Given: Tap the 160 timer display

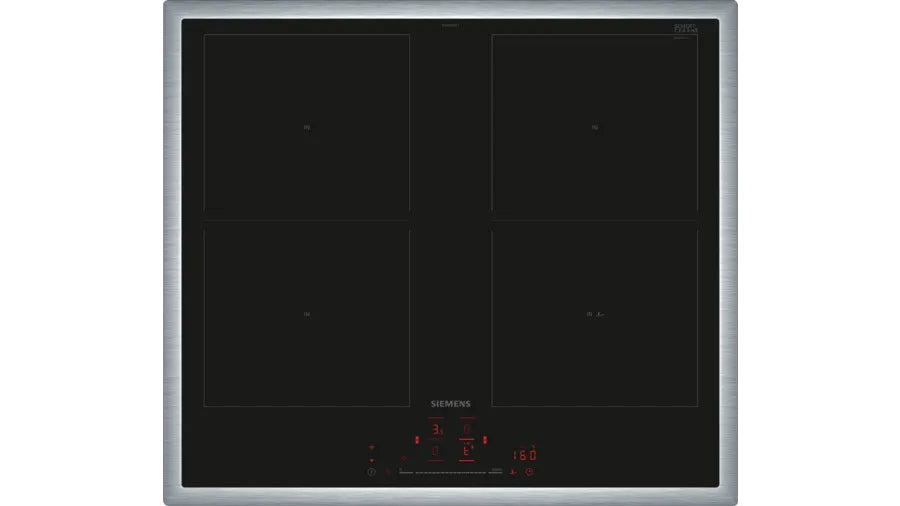Looking at the screenshot, I should coord(524,455).
